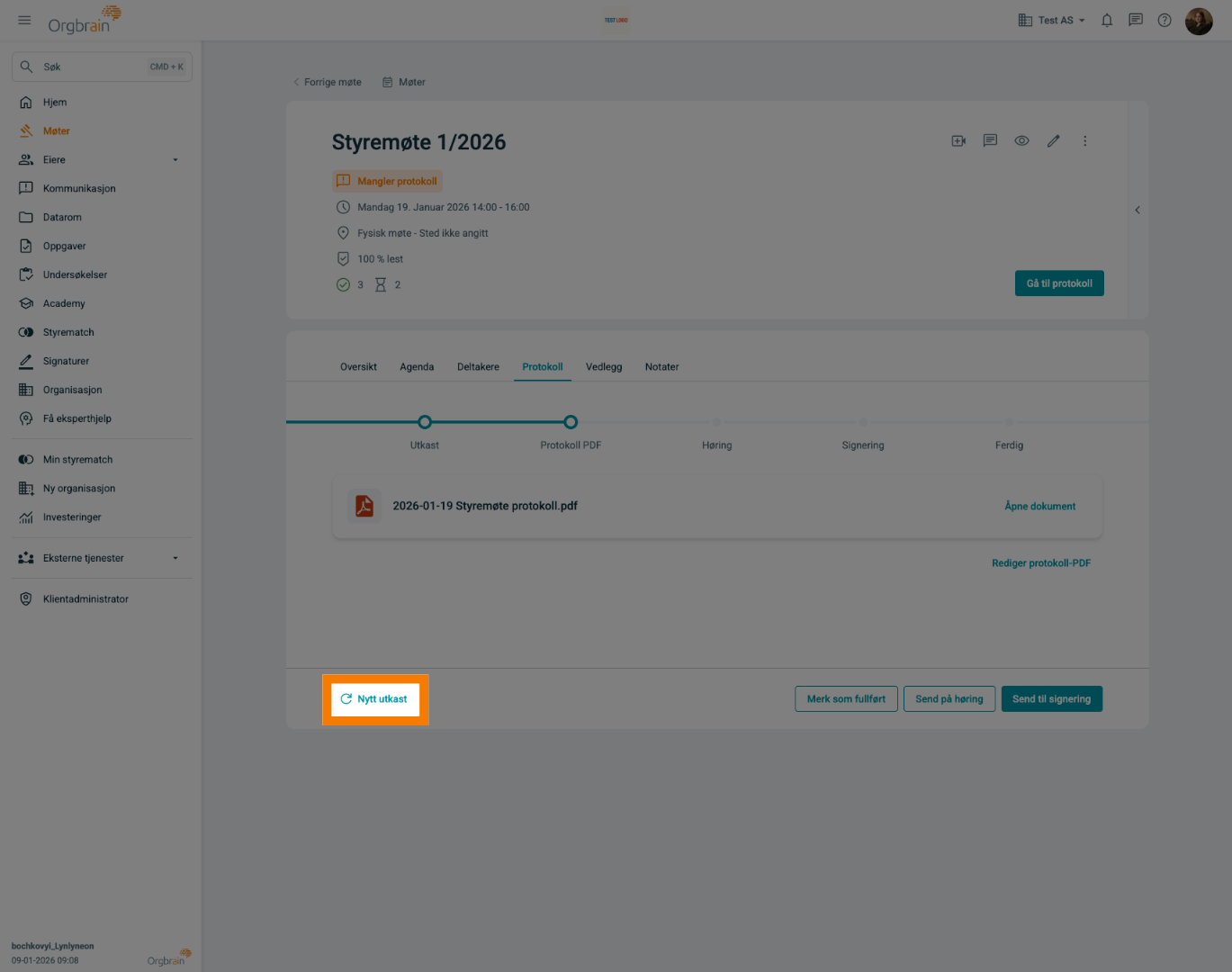Click the 100 % lest read status
Screen dimensions: 1232x972
pyautogui.click(x=380, y=259)
